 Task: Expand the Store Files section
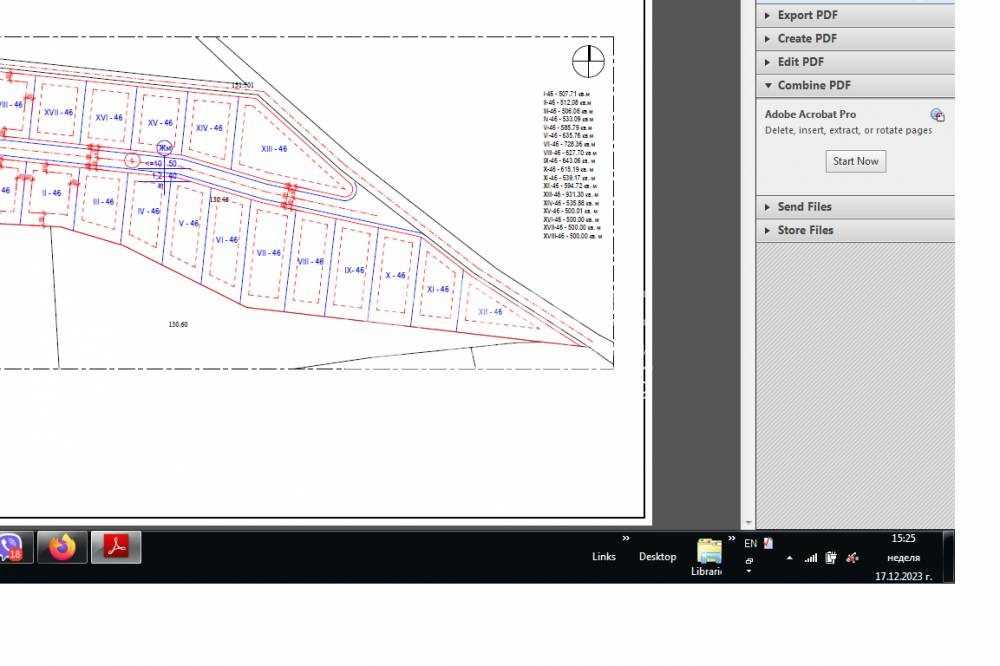pos(805,230)
